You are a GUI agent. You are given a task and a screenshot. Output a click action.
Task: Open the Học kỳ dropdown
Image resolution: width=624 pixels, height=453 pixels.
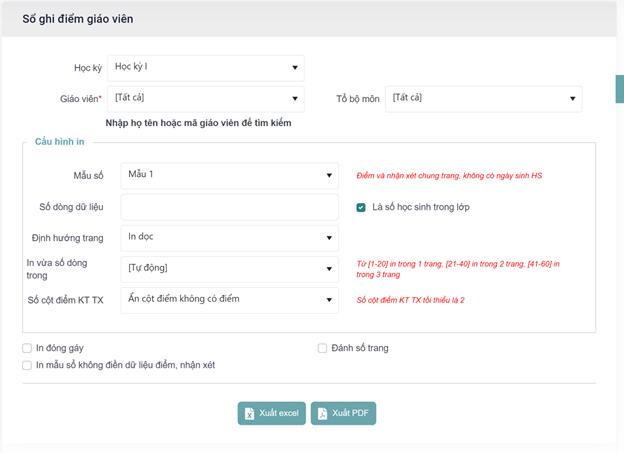(x=205, y=68)
